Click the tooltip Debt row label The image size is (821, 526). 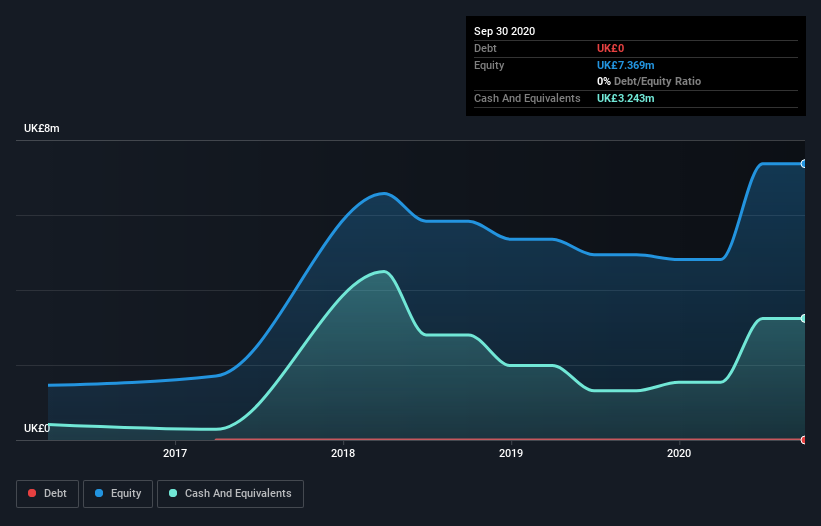tap(485, 48)
